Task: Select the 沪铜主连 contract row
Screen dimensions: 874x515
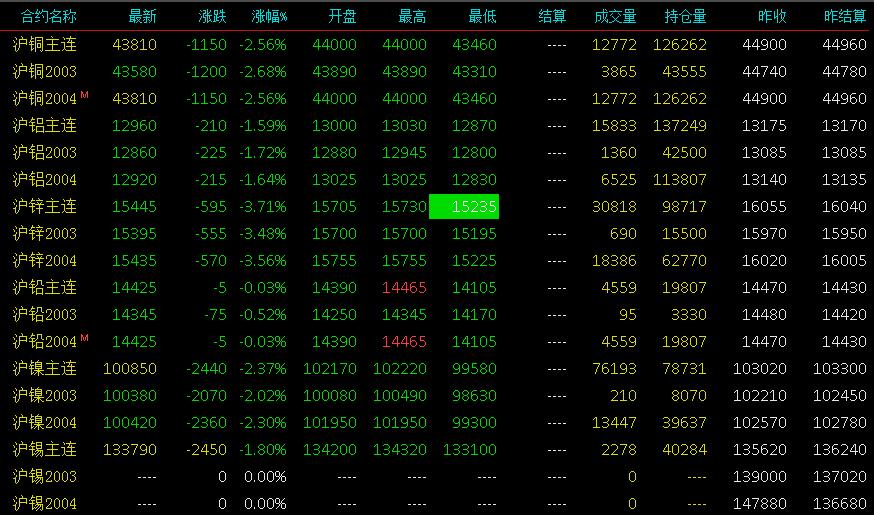Action: coord(437,45)
